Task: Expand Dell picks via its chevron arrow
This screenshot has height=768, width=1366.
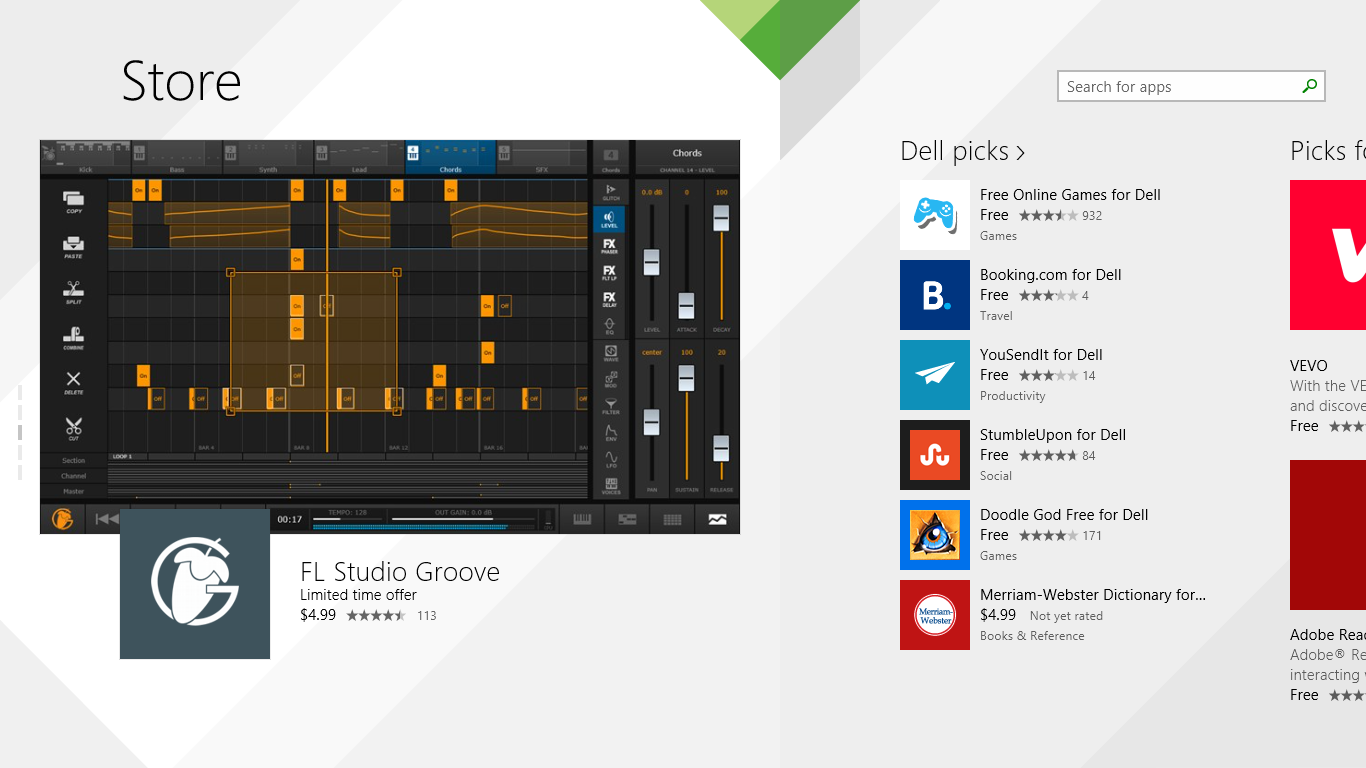Action: point(1020,152)
